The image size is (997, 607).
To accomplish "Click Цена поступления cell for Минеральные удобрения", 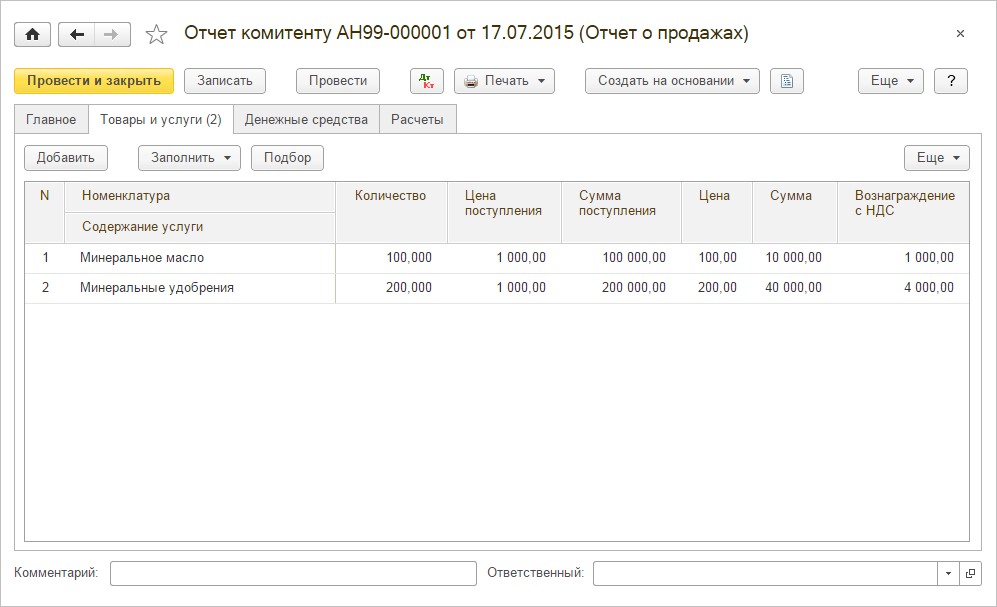I will [x=504, y=288].
